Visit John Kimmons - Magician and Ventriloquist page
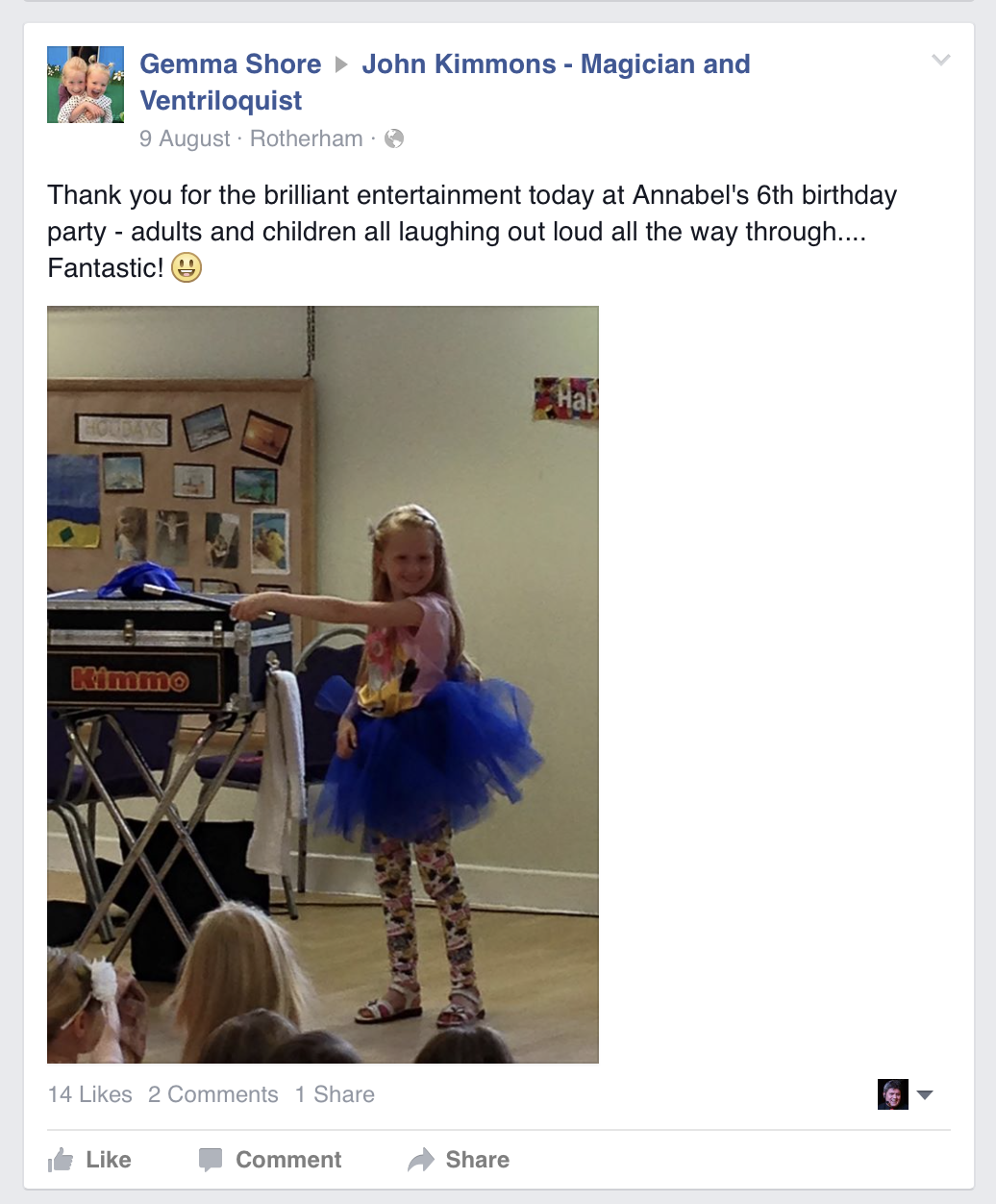996x1204 pixels. coord(445,83)
